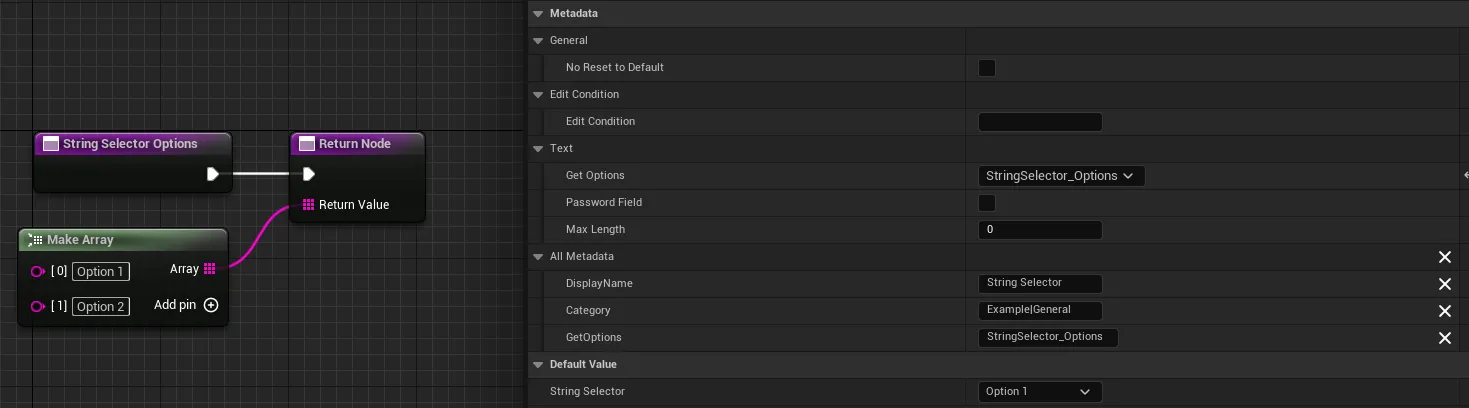Click the Max Length value field
This screenshot has height=408, width=1469.
1039,230
